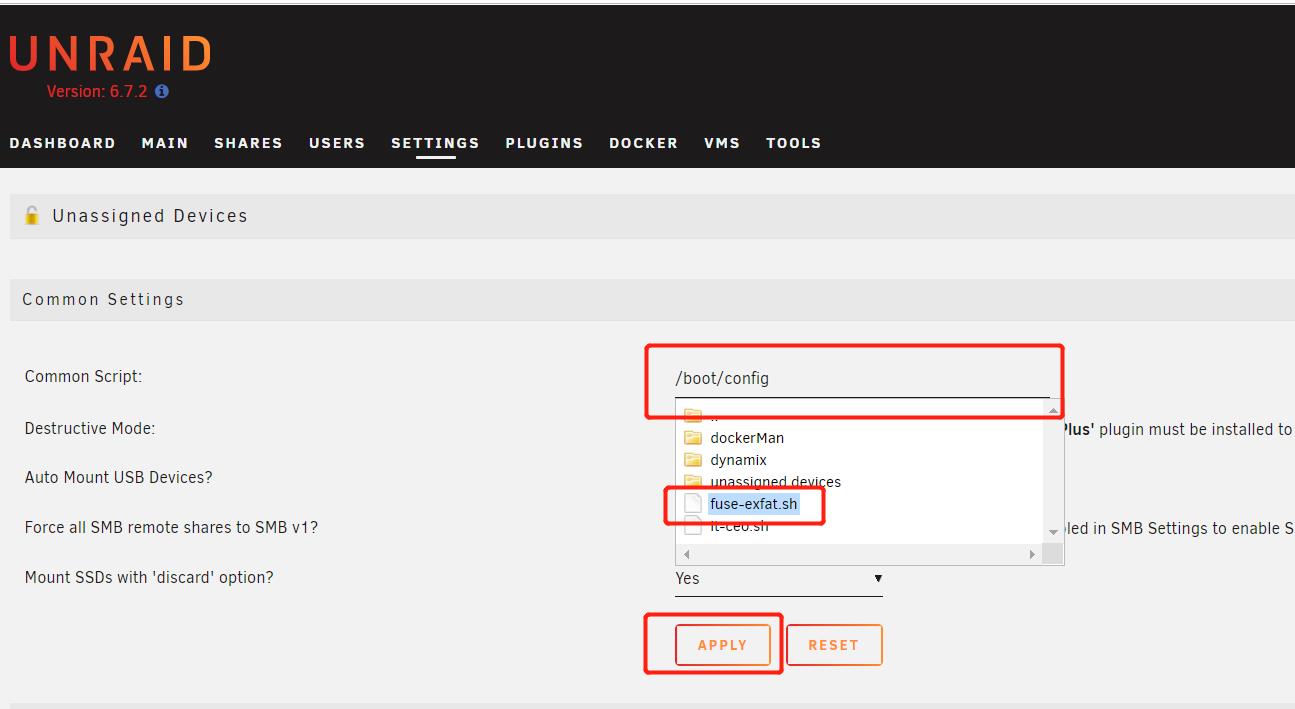Open the dockerMan folder in the file browser

coord(745,437)
